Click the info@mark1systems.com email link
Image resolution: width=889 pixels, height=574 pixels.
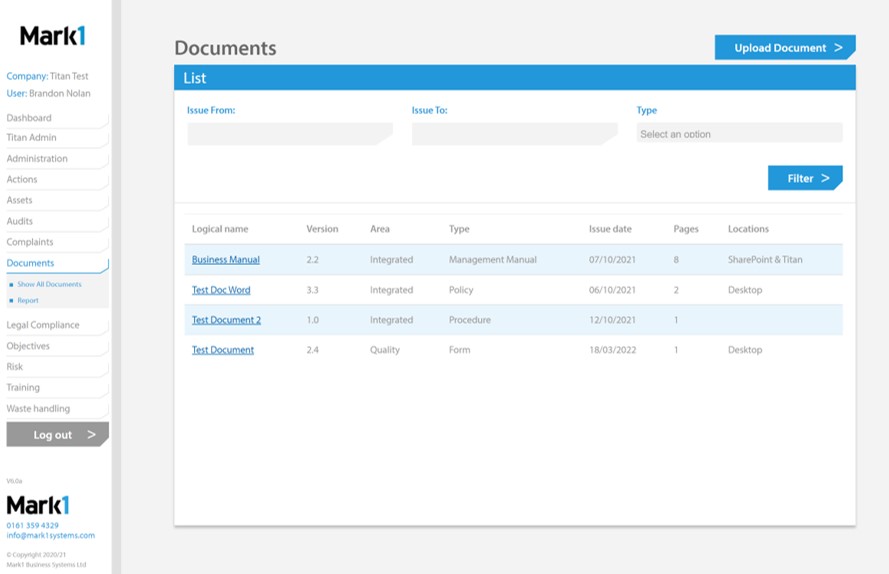[50, 535]
